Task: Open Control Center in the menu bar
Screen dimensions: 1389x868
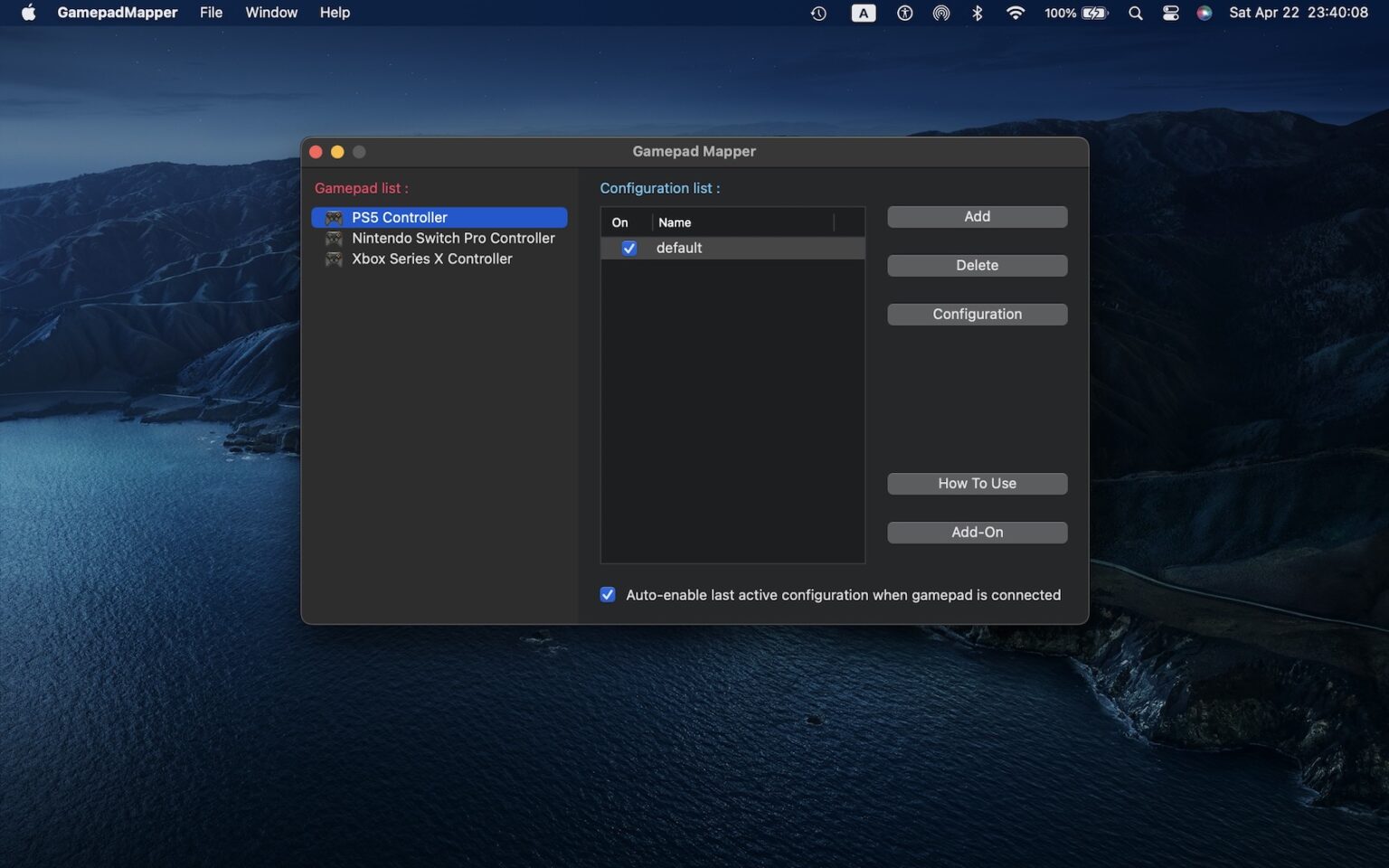Action: pos(1170,13)
